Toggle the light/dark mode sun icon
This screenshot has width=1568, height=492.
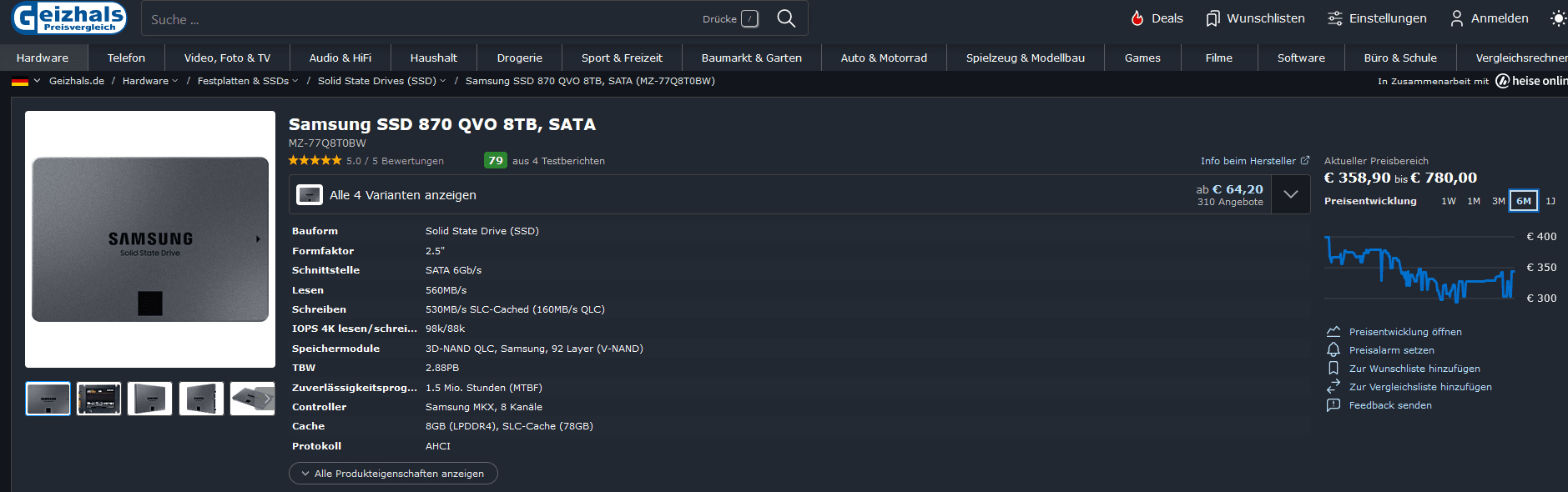click(1558, 18)
